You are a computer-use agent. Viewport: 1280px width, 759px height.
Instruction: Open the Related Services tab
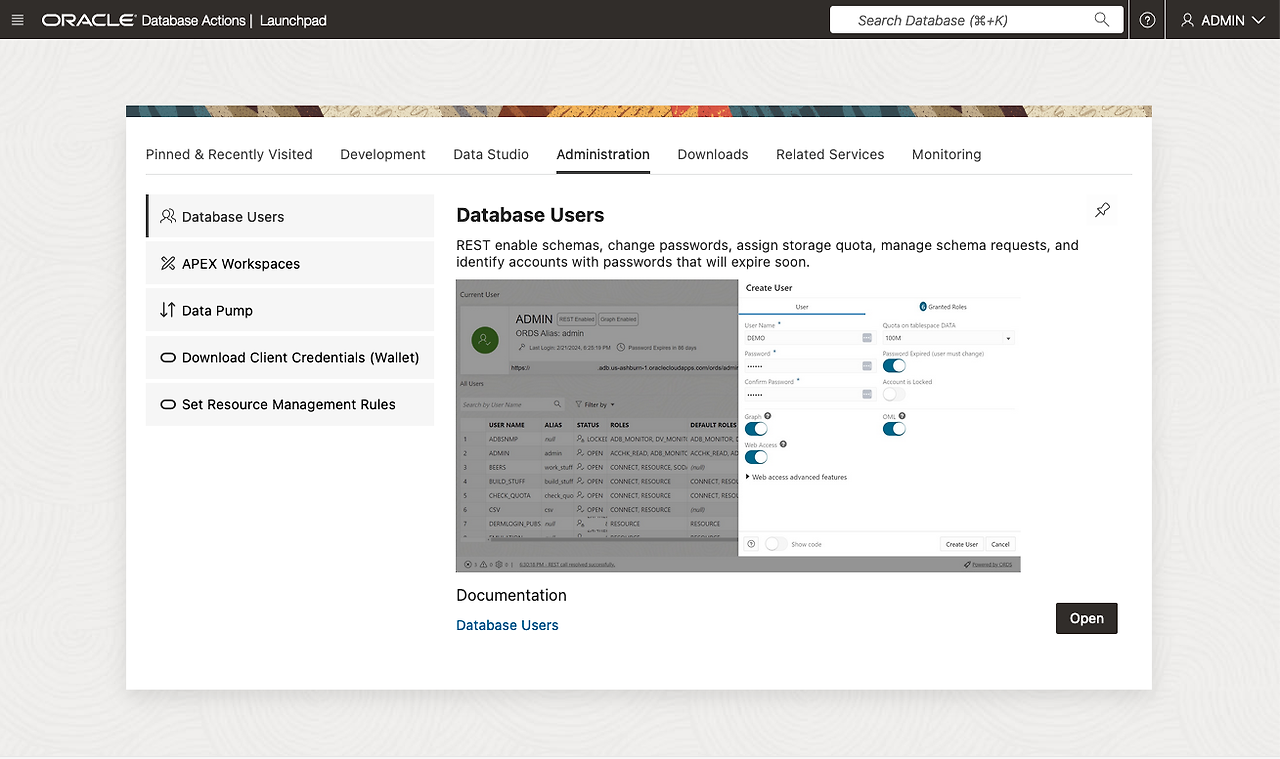click(830, 154)
